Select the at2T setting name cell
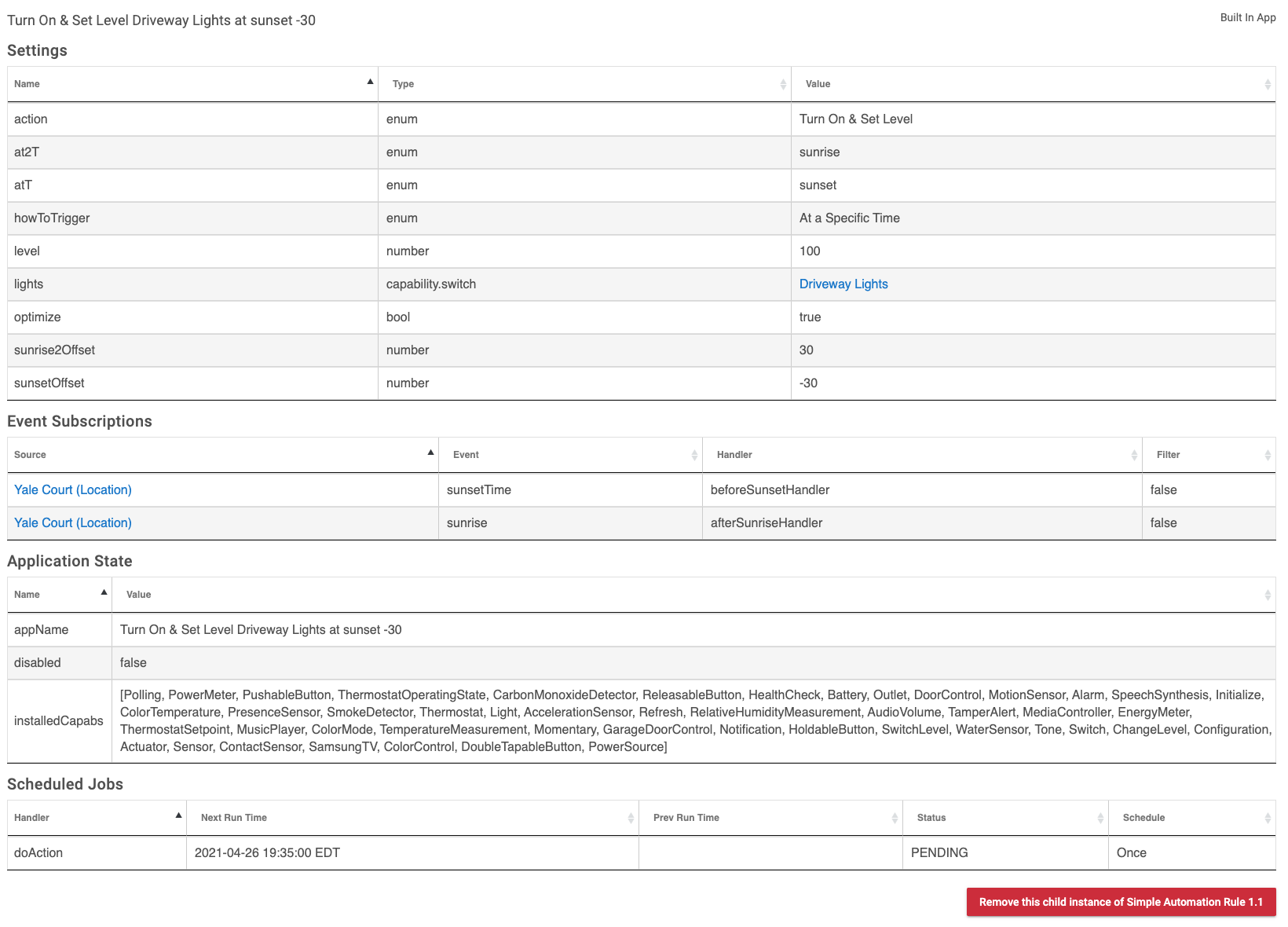This screenshot has height=927, width=1288. 192,152
